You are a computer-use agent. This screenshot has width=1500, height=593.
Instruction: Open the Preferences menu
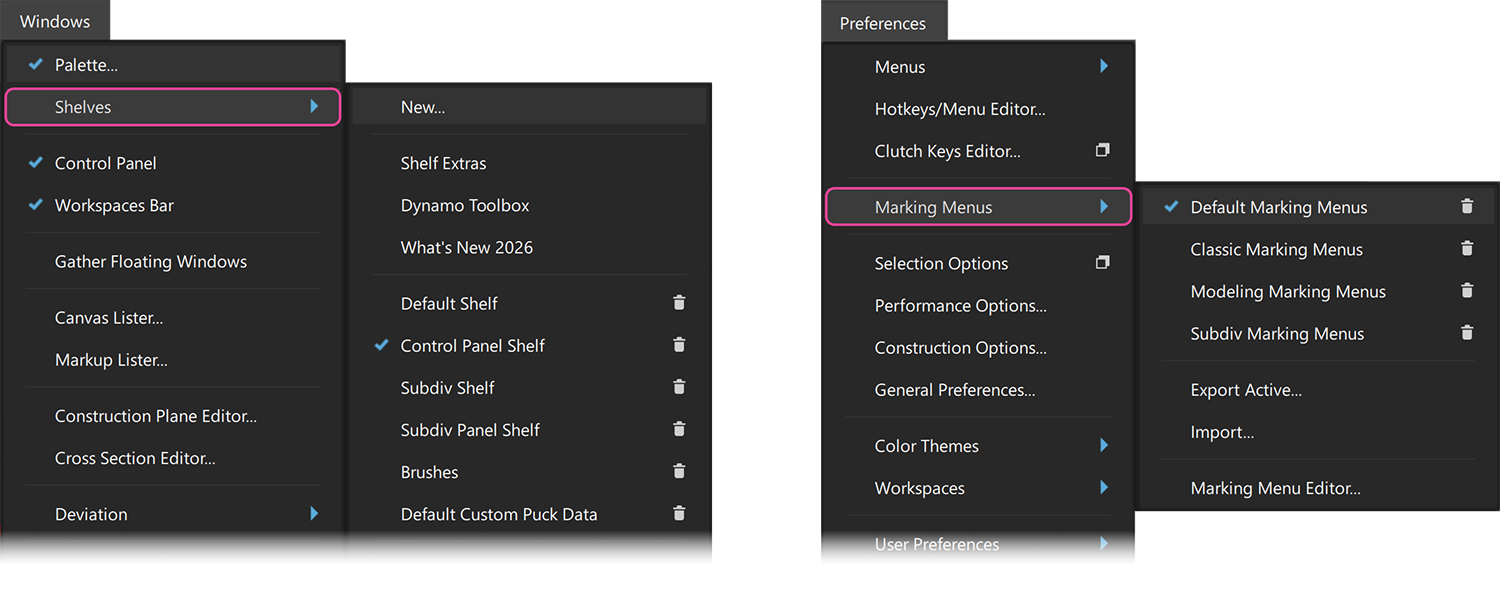tap(882, 23)
